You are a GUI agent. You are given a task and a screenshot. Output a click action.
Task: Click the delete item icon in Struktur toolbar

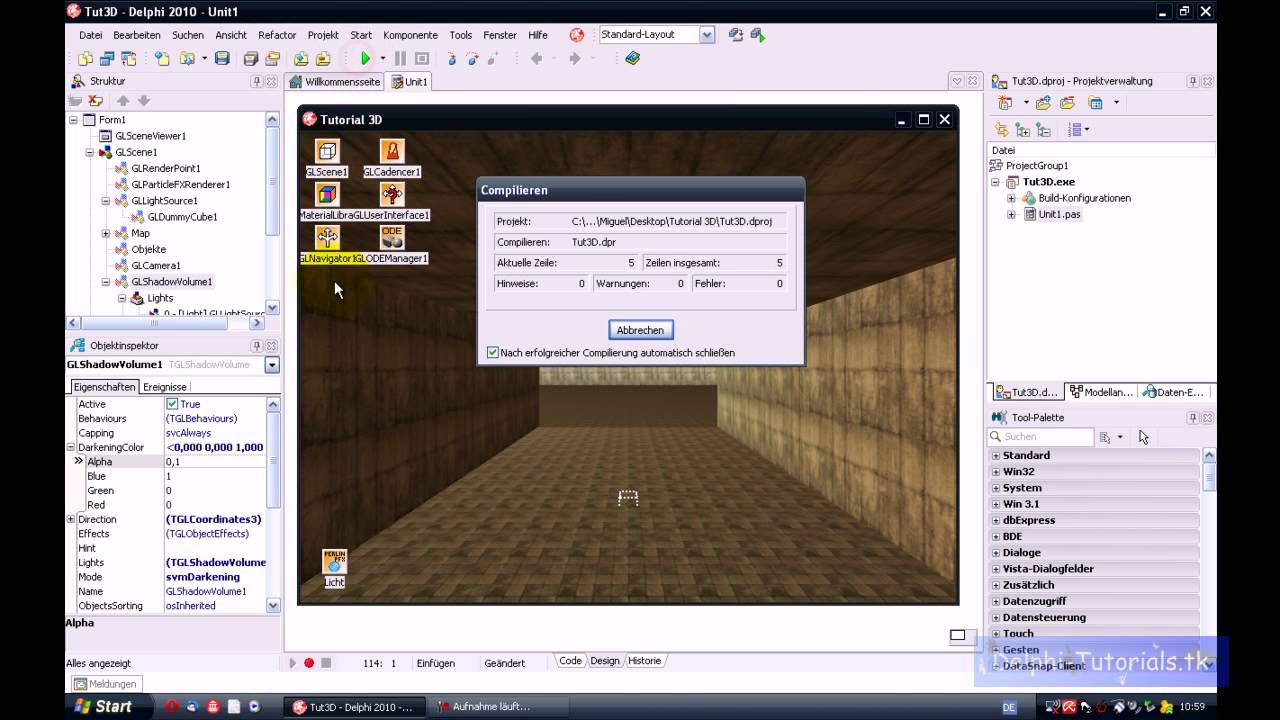click(x=96, y=101)
